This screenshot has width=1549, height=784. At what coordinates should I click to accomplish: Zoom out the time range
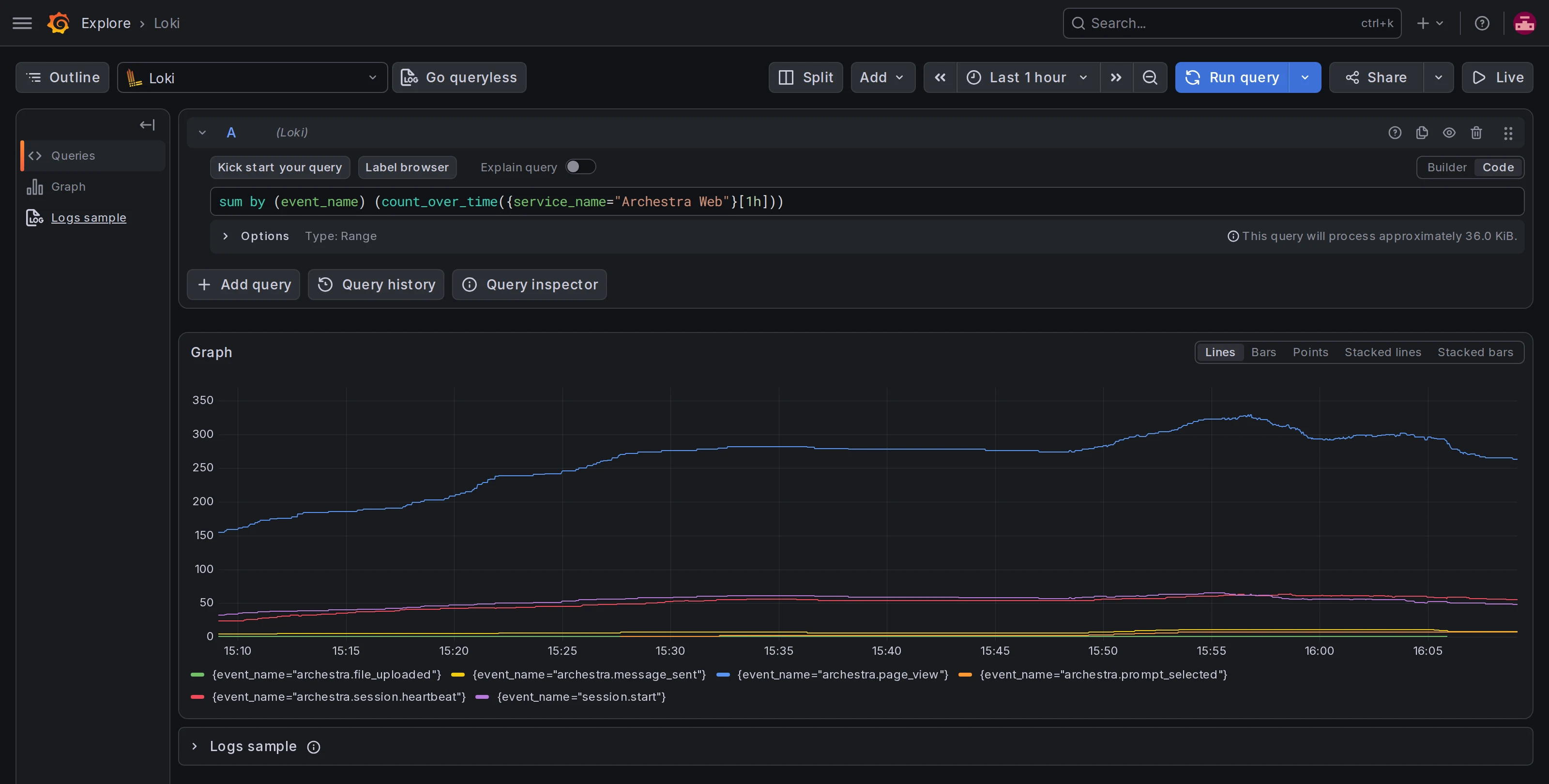click(1149, 77)
